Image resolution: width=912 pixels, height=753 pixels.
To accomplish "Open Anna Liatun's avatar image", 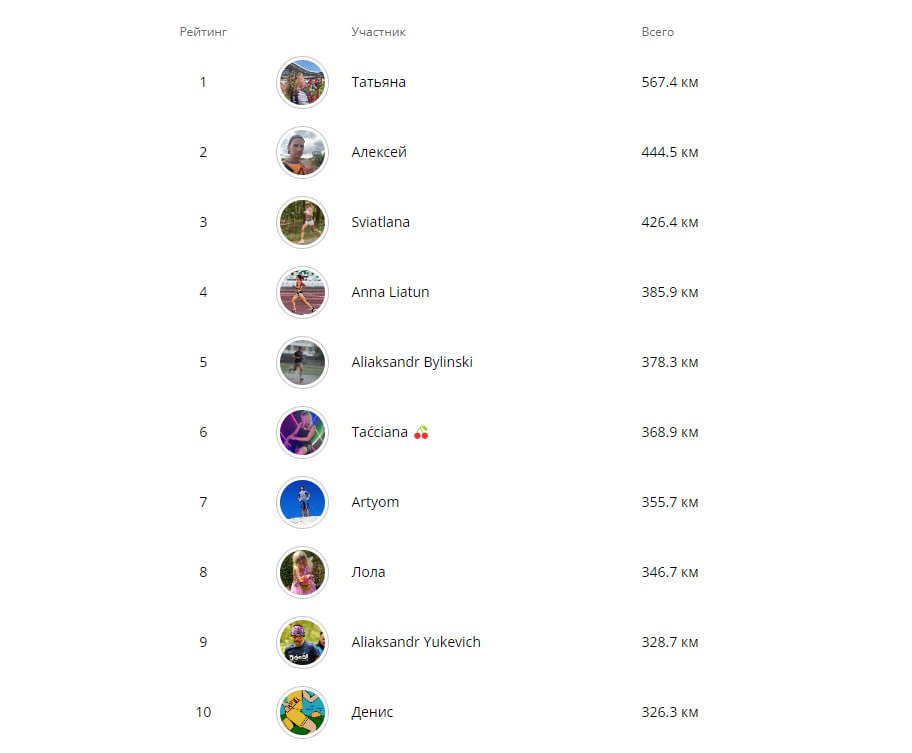I will tap(301, 292).
